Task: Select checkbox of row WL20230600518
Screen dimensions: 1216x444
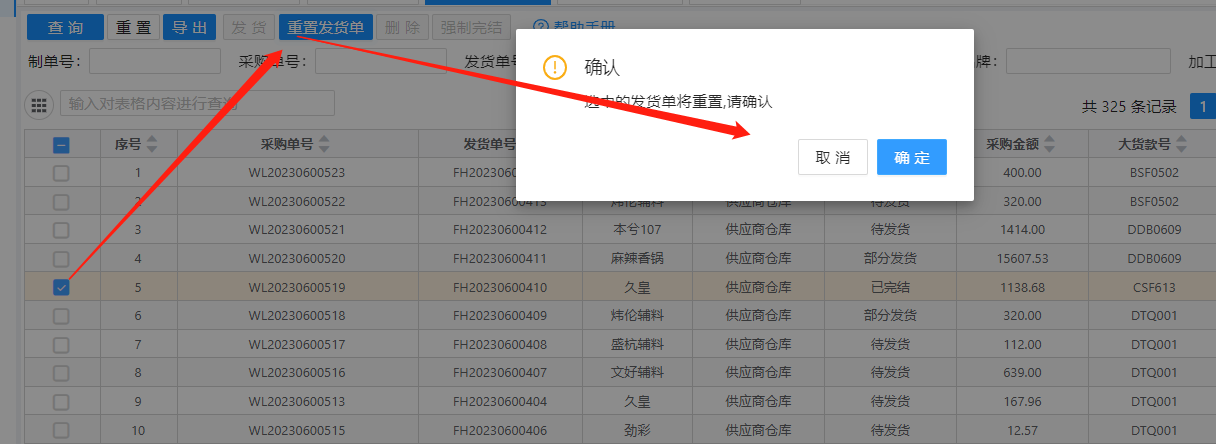Action: point(61,316)
